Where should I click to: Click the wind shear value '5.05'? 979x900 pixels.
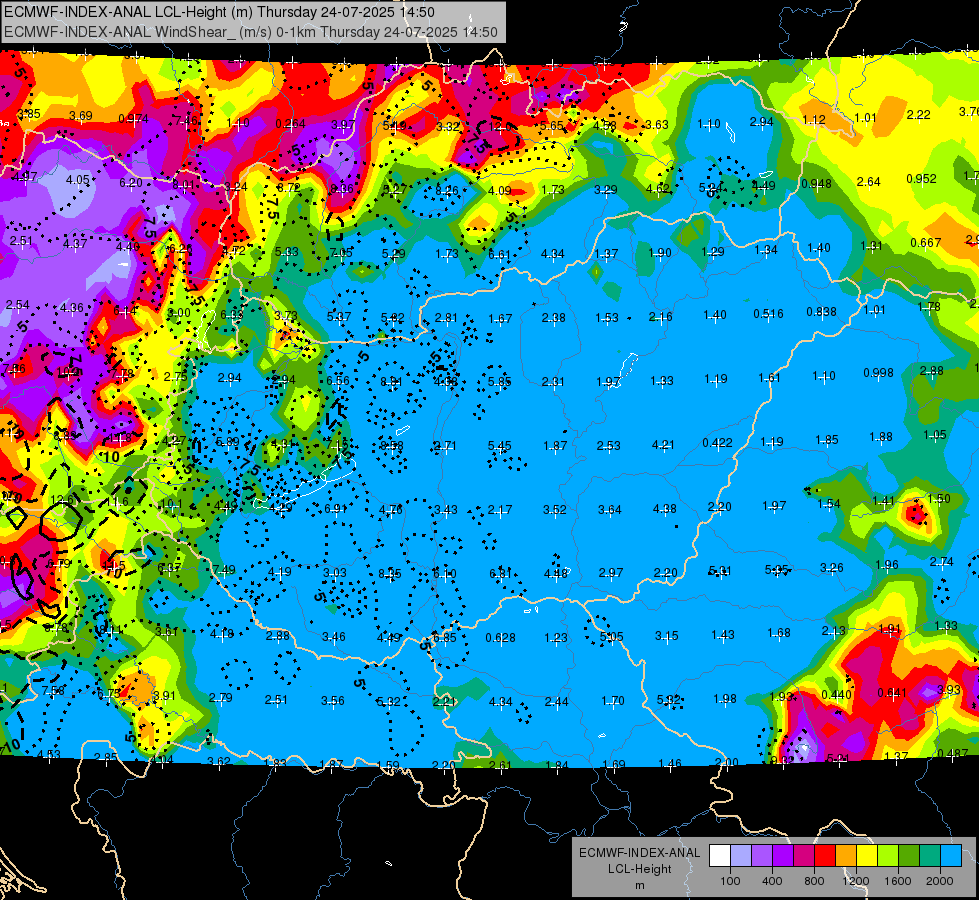coord(611,637)
